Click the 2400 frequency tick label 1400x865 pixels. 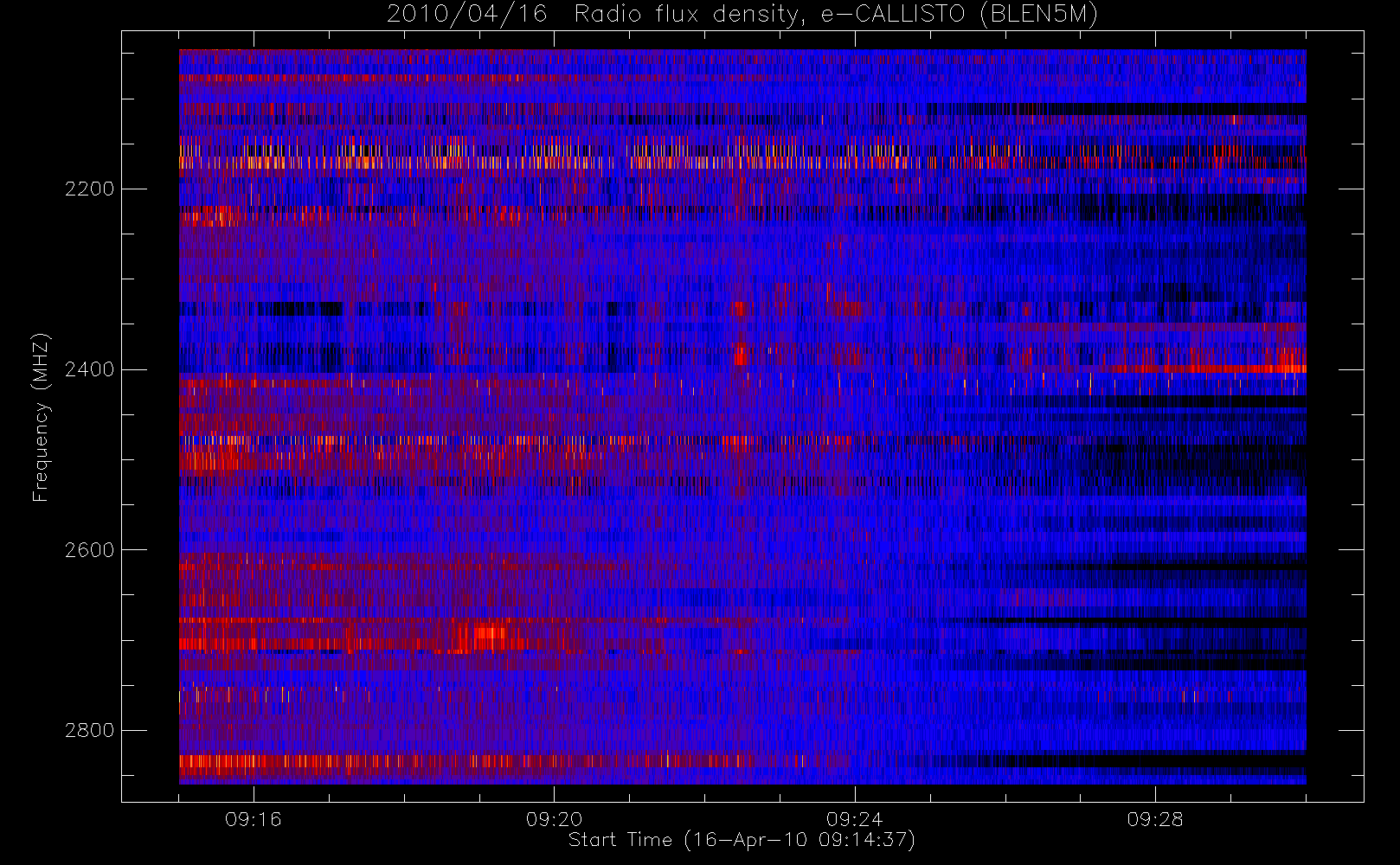pyautogui.click(x=89, y=369)
